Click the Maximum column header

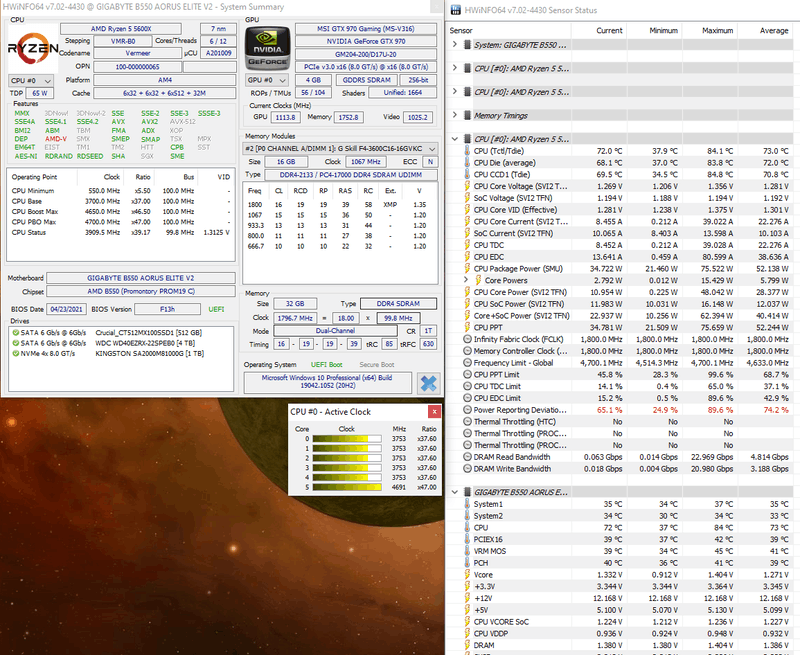point(717,31)
